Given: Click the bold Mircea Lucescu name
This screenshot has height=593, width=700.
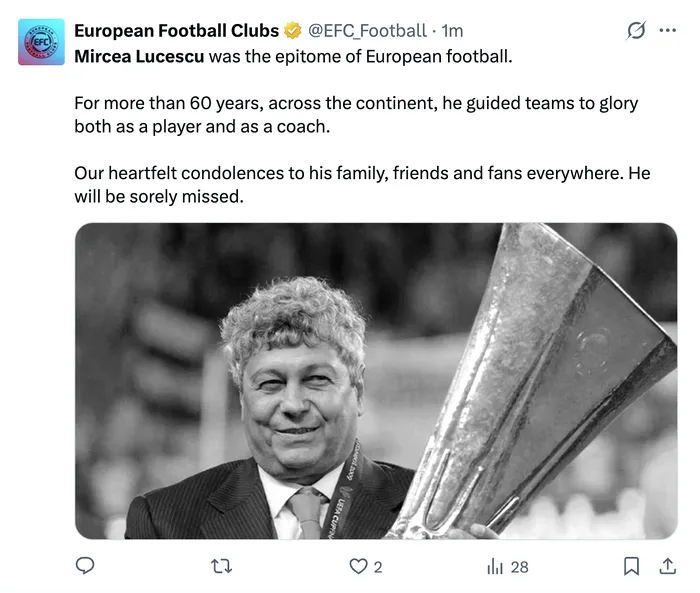Looking at the screenshot, I should pyautogui.click(x=139, y=56).
